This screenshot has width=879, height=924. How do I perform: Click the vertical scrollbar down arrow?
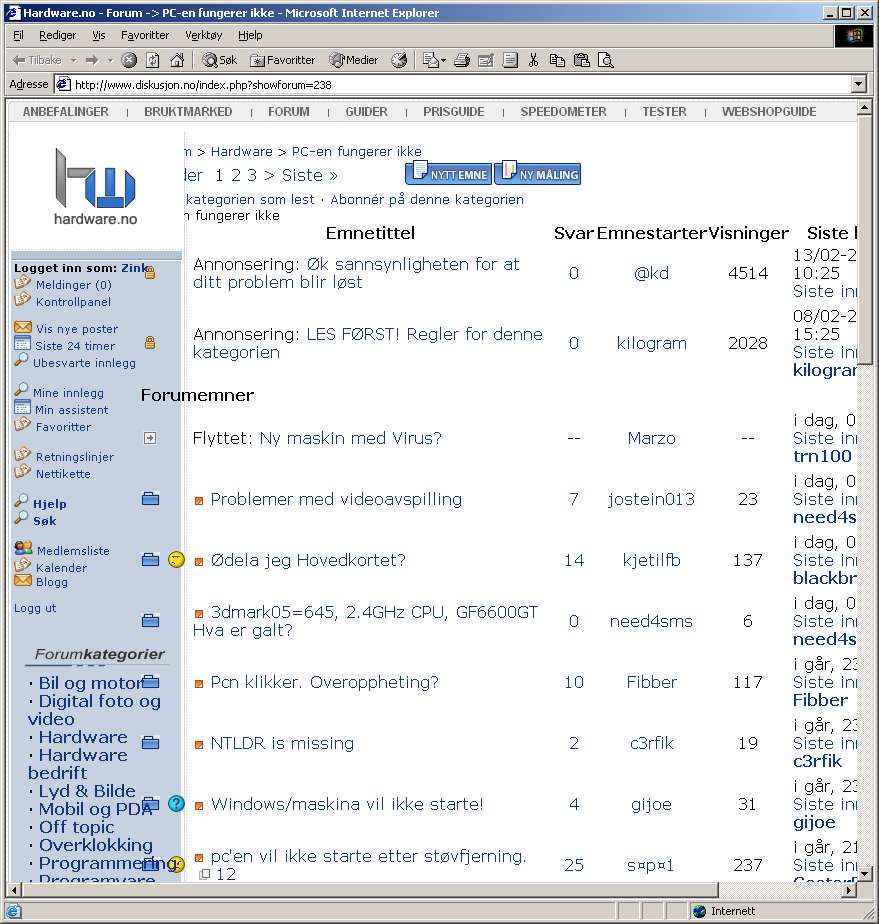(x=864, y=873)
